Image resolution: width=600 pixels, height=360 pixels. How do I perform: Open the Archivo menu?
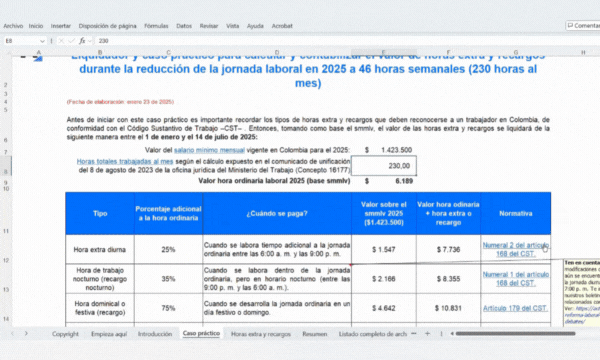pyautogui.click(x=13, y=26)
